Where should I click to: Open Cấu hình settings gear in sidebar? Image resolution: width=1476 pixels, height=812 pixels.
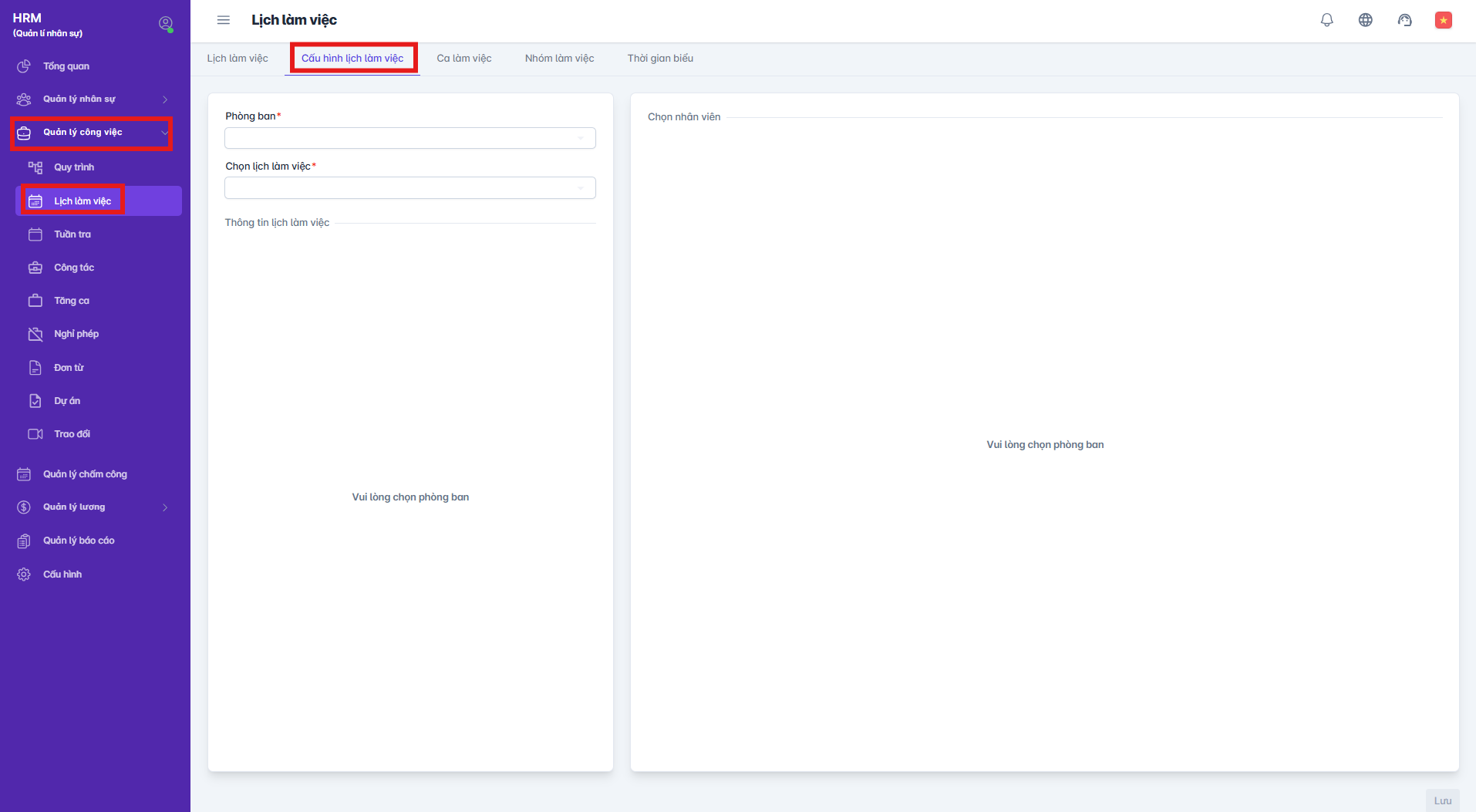coord(62,574)
